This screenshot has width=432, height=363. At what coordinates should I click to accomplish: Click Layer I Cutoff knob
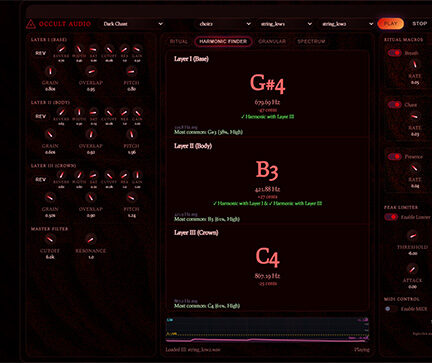click(109, 49)
